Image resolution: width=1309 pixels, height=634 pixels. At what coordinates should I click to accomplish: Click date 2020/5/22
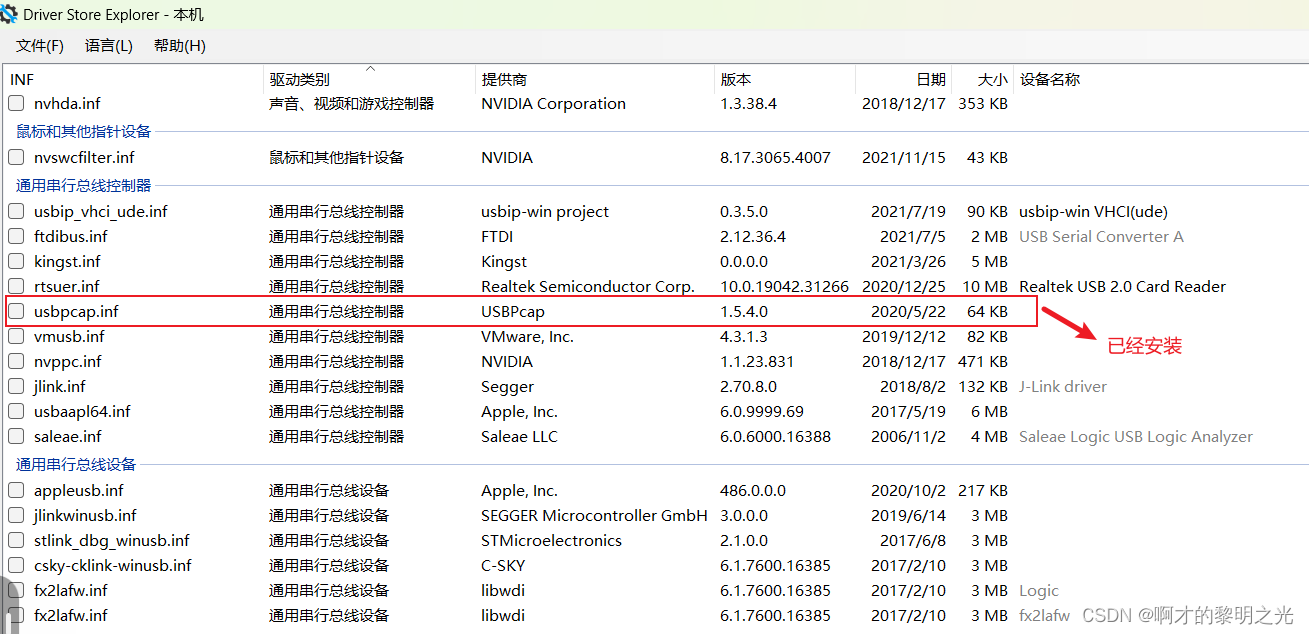908,311
